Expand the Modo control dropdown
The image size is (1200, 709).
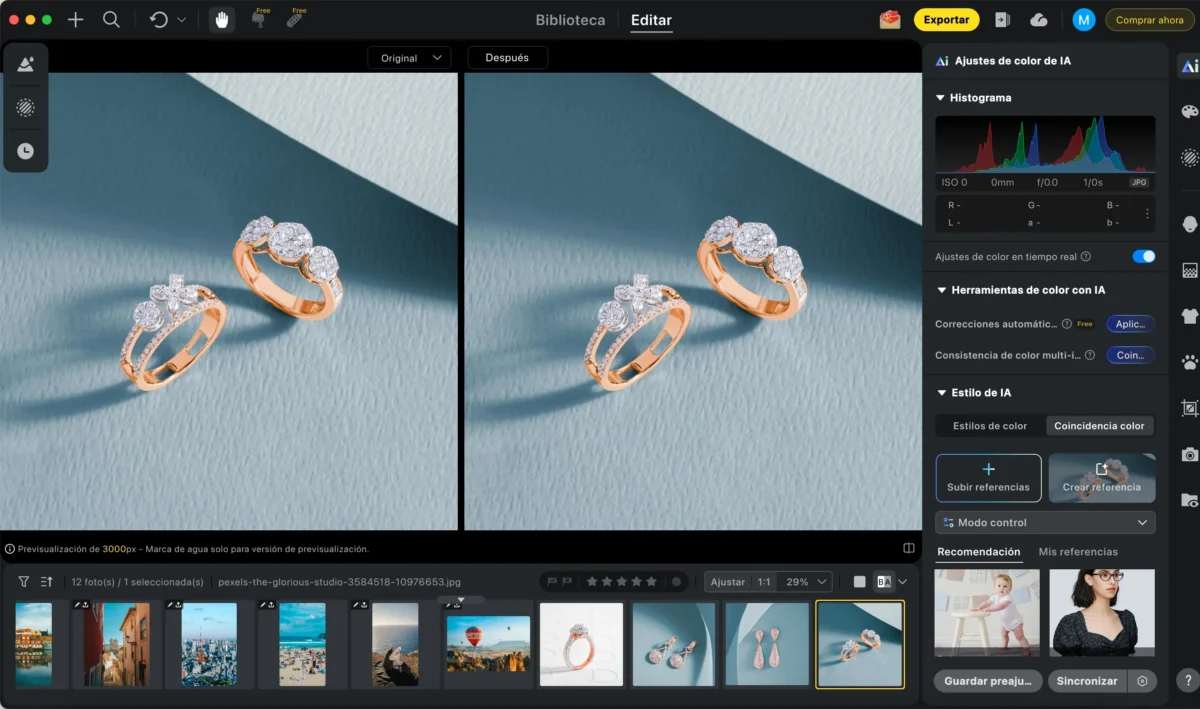point(1045,523)
